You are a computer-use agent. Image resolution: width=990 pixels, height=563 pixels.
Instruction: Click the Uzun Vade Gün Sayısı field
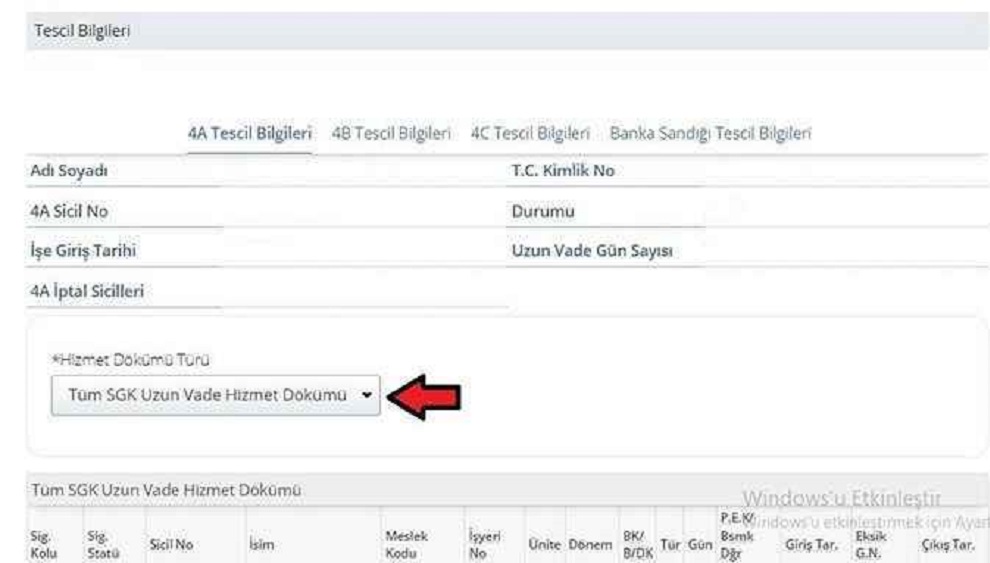pos(589,251)
